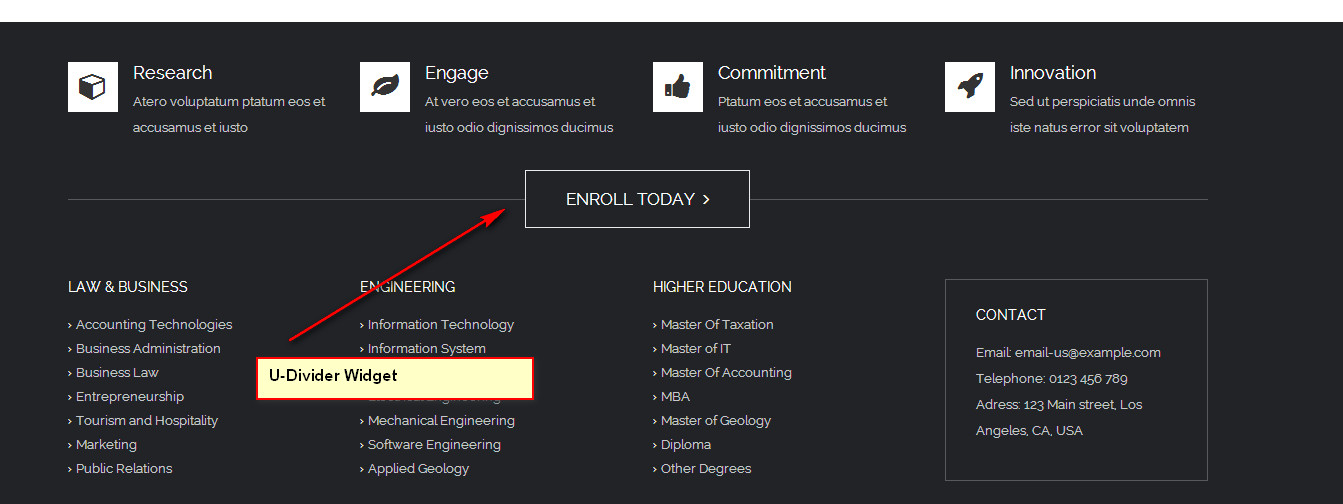Select the Applied Geology link

(418, 468)
